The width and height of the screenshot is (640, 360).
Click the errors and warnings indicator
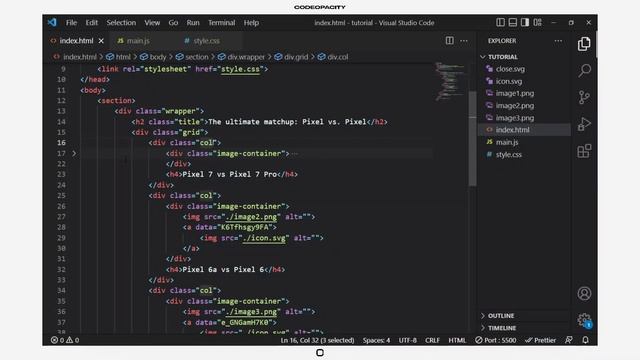coord(65,340)
